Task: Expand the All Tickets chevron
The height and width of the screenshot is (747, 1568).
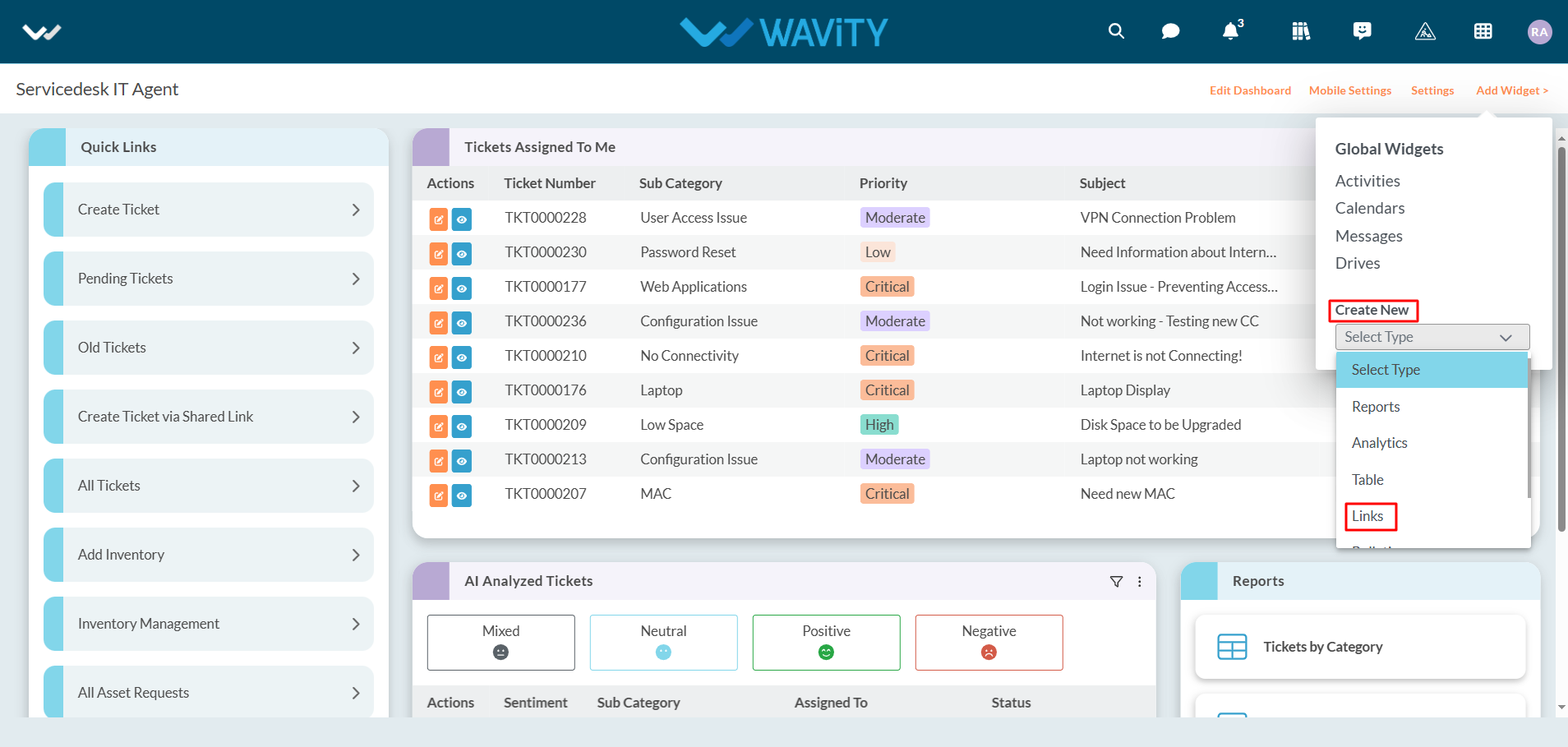Action: 356,486
